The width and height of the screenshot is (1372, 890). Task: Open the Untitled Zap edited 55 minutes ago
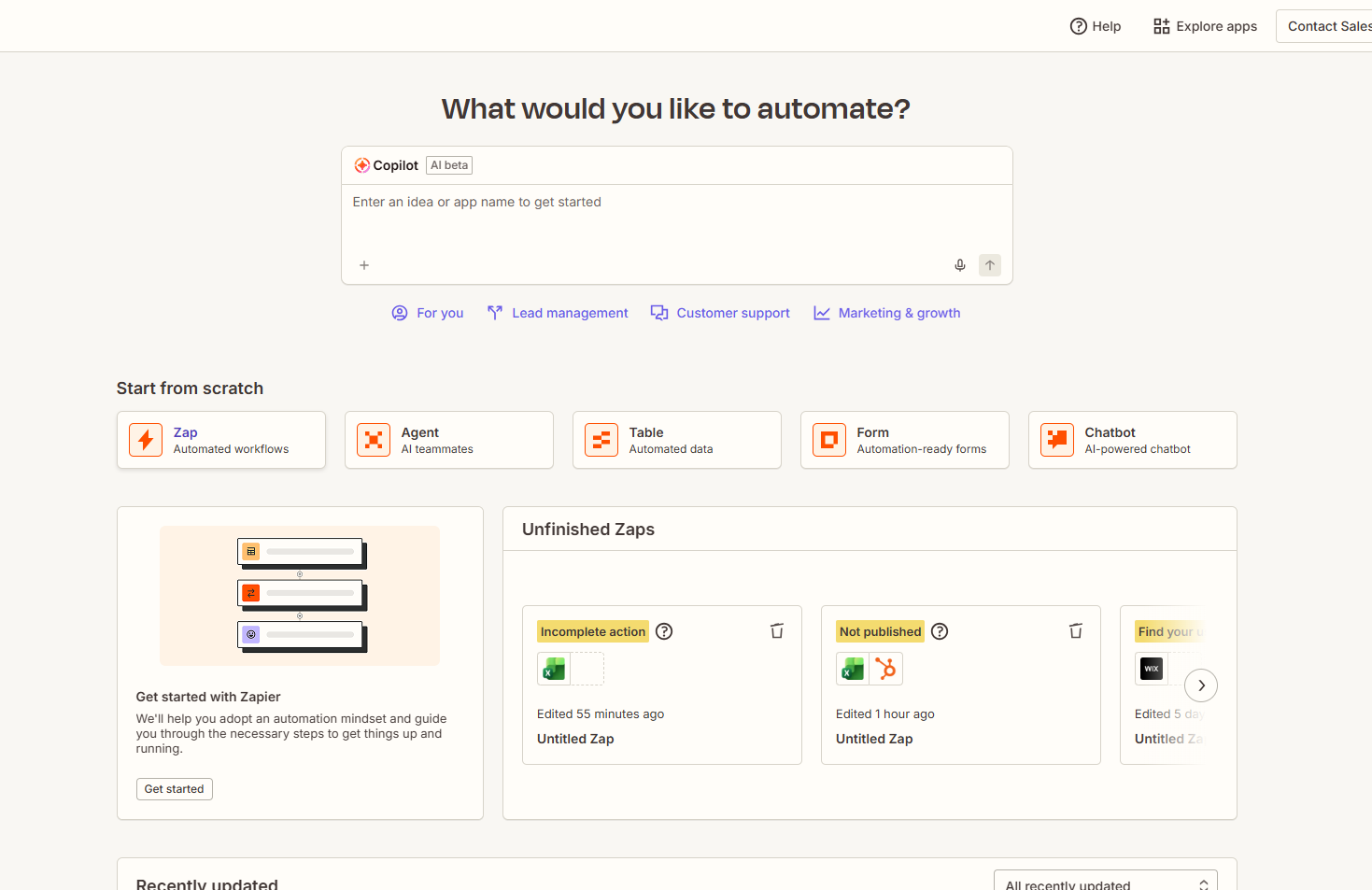(x=575, y=739)
